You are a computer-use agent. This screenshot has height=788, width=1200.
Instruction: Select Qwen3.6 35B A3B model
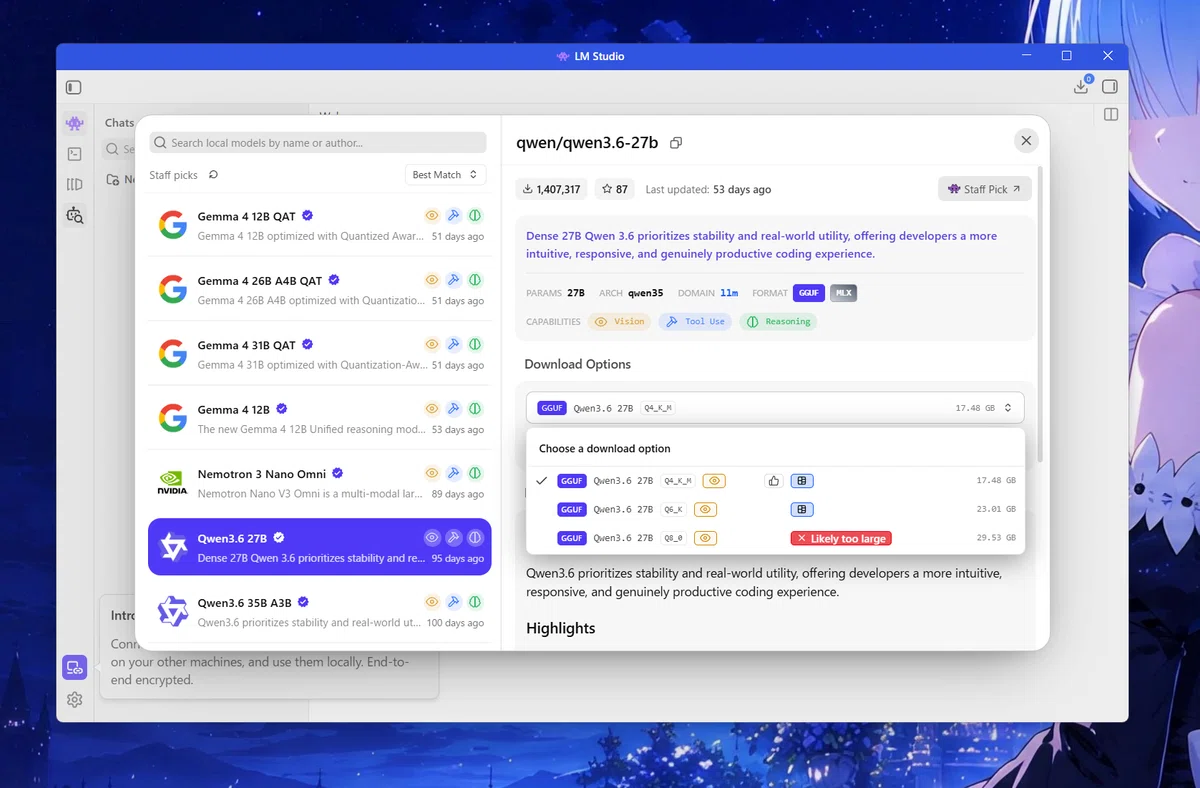[320, 612]
